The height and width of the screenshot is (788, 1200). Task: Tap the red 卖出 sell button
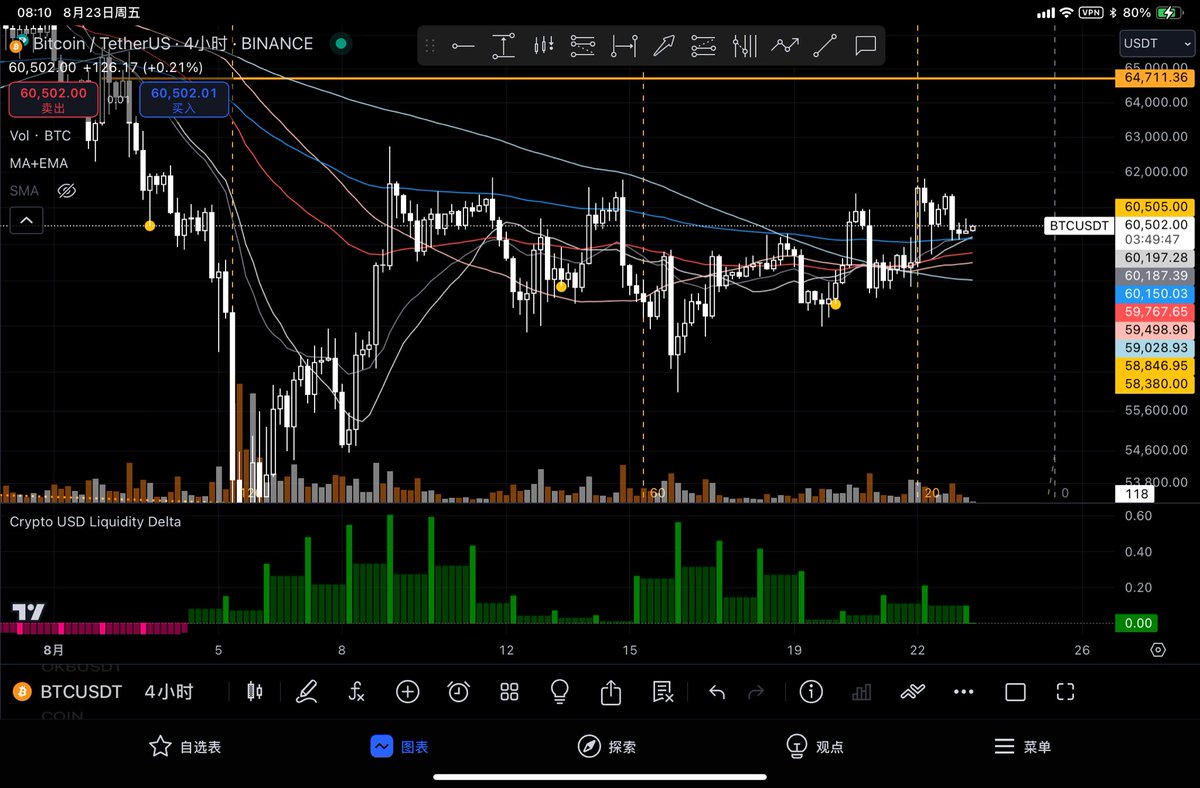pos(53,100)
